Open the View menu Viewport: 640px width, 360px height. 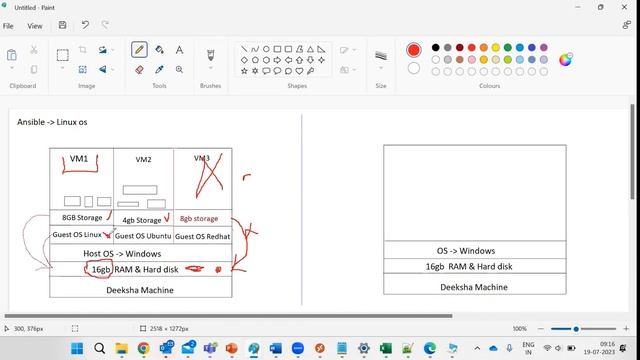tap(35, 26)
